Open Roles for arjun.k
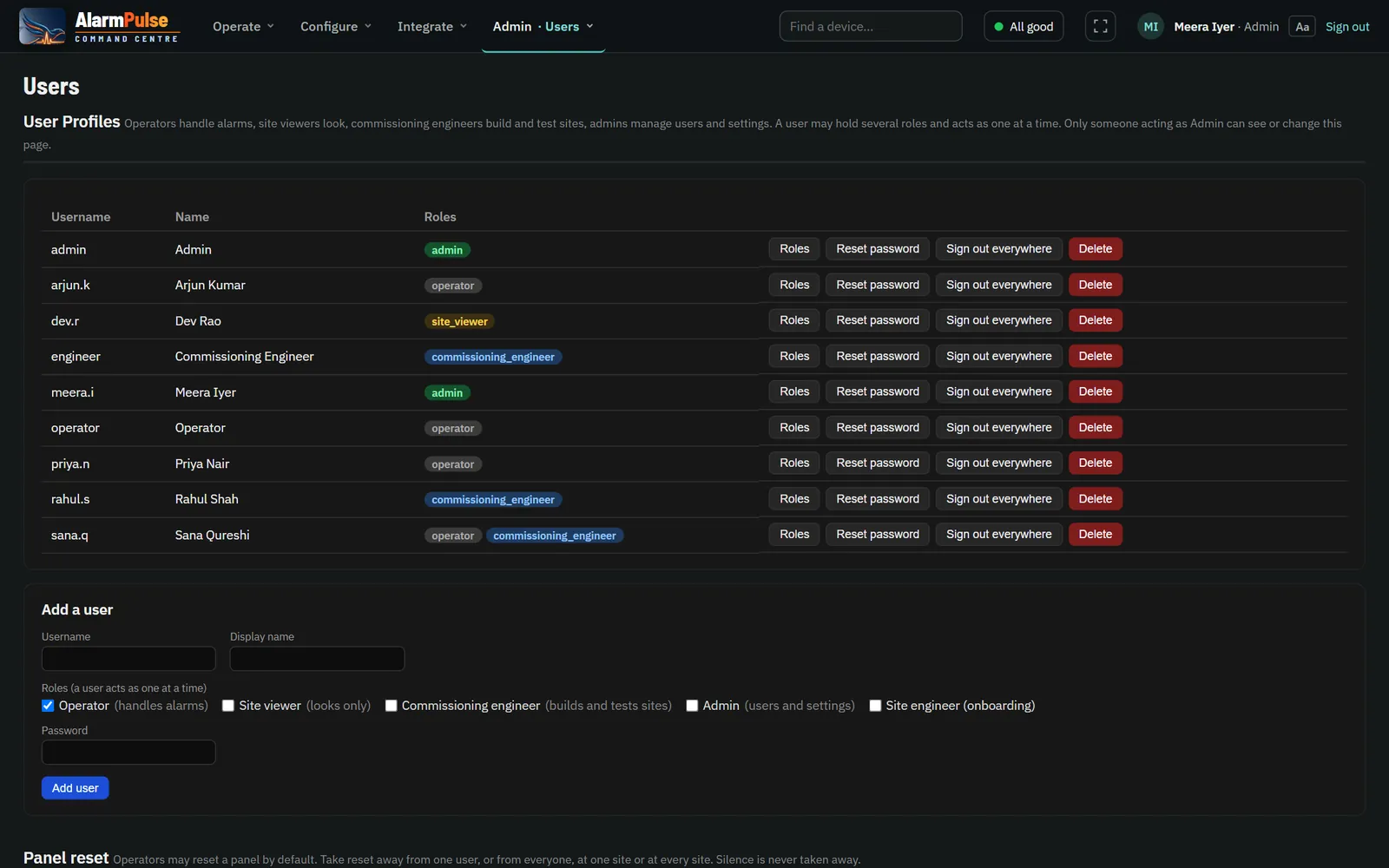This screenshot has height=868, width=1389. pyautogui.click(x=793, y=285)
